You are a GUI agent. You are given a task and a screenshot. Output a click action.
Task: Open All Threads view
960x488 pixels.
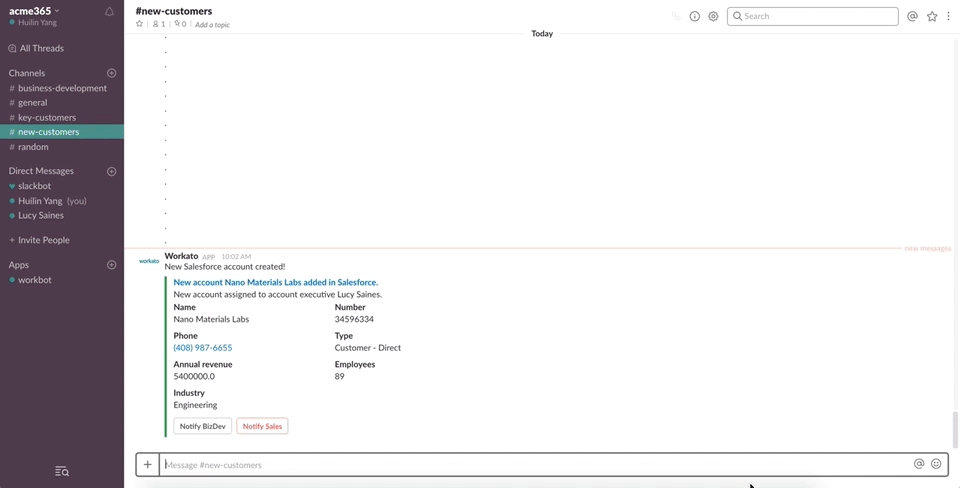point(41,48)
